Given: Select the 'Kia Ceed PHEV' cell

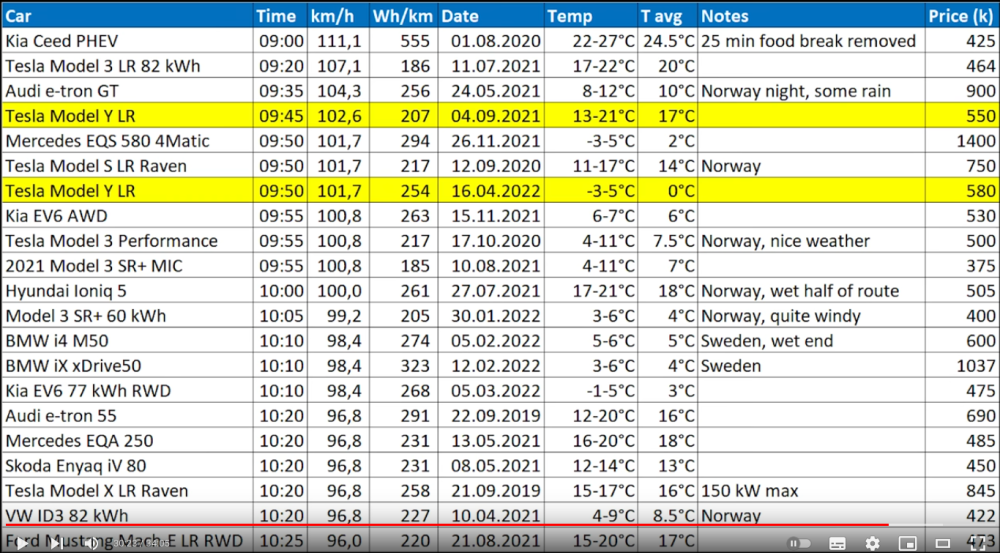Looking at the screenshot, I should (x=128, y=41).
